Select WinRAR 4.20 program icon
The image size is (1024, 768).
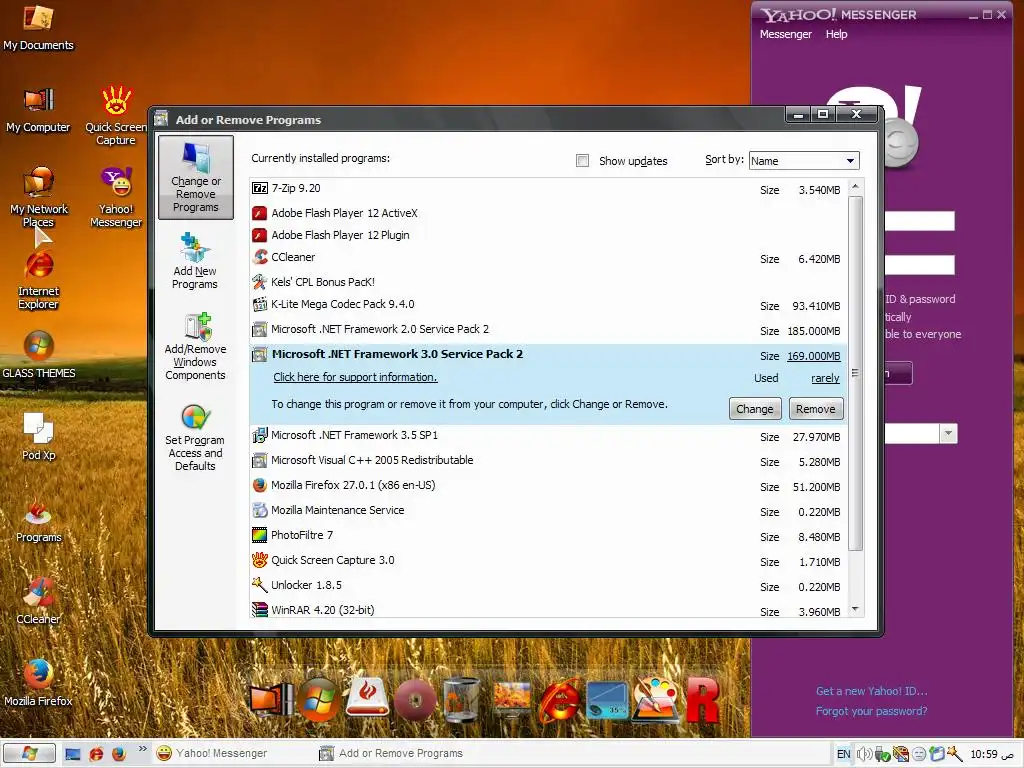260,610
